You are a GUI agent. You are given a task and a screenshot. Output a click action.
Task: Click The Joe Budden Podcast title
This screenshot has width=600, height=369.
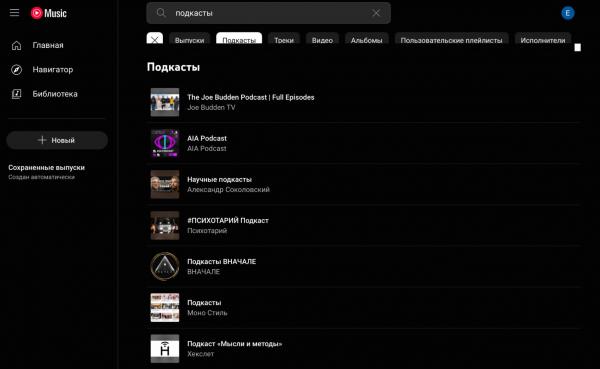pyautogui.click(x=251, y=97)
